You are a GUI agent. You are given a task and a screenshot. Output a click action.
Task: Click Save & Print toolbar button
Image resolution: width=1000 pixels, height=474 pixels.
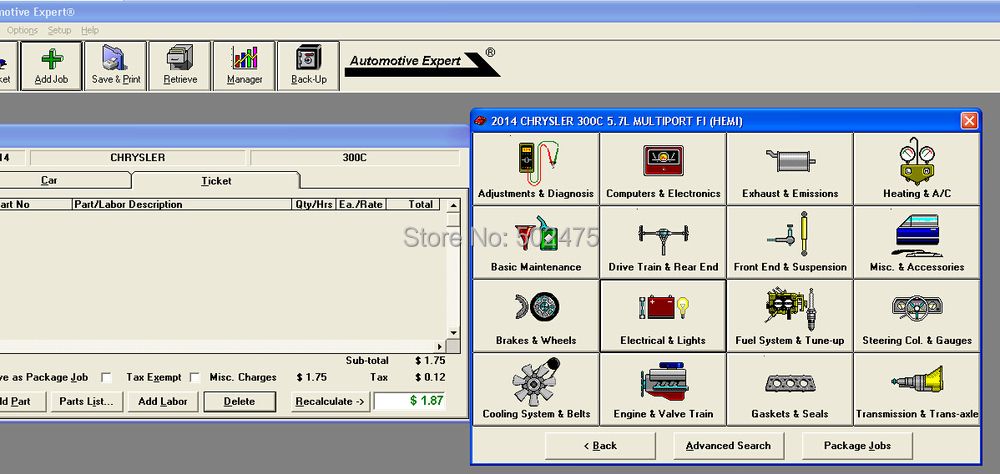point(116,66)
